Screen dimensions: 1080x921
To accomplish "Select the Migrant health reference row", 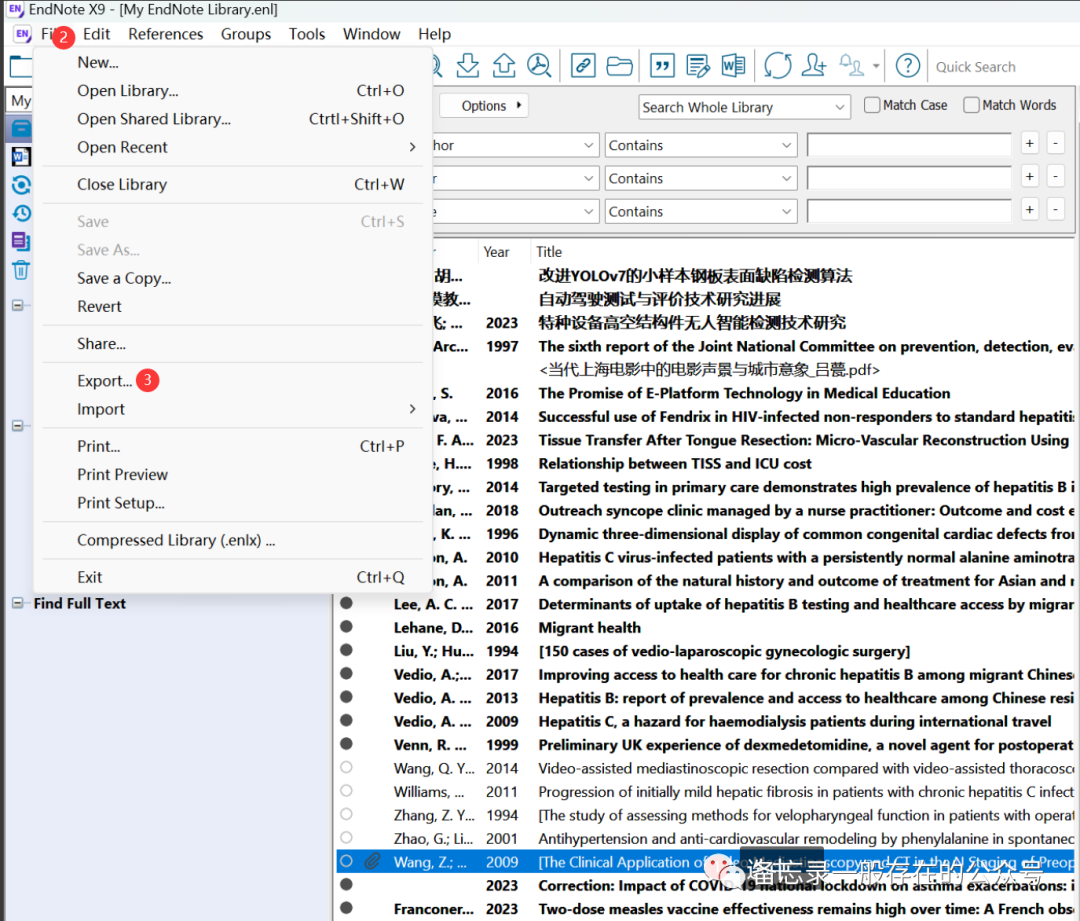I will (705, 627).
